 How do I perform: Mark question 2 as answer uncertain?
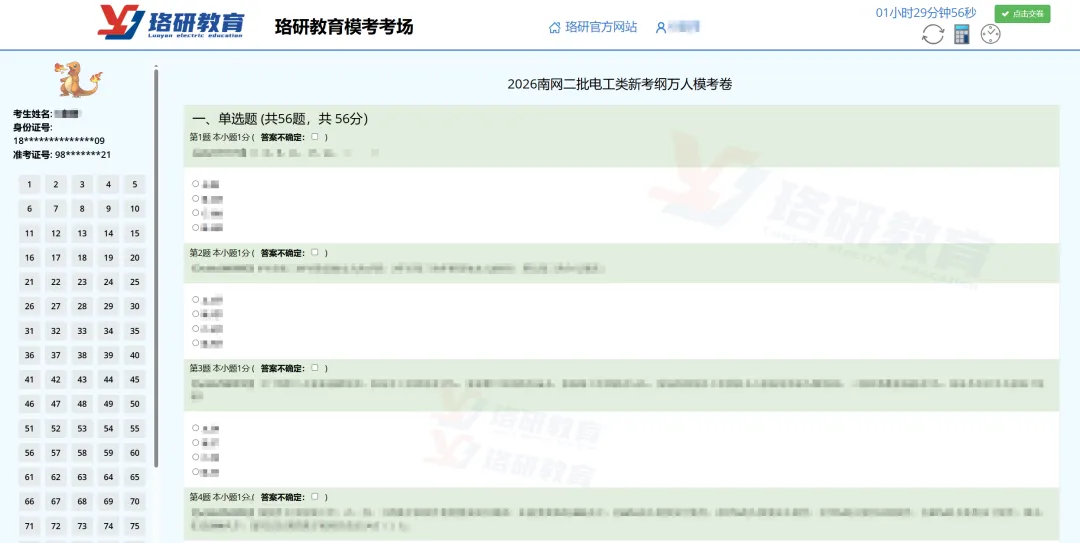pos(315,252)
